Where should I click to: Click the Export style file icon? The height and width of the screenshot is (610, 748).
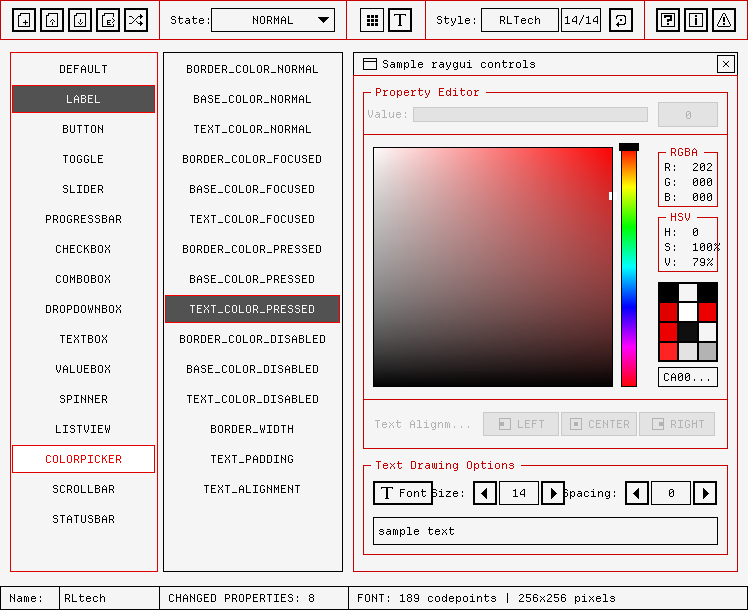click(x=108, y=20)
